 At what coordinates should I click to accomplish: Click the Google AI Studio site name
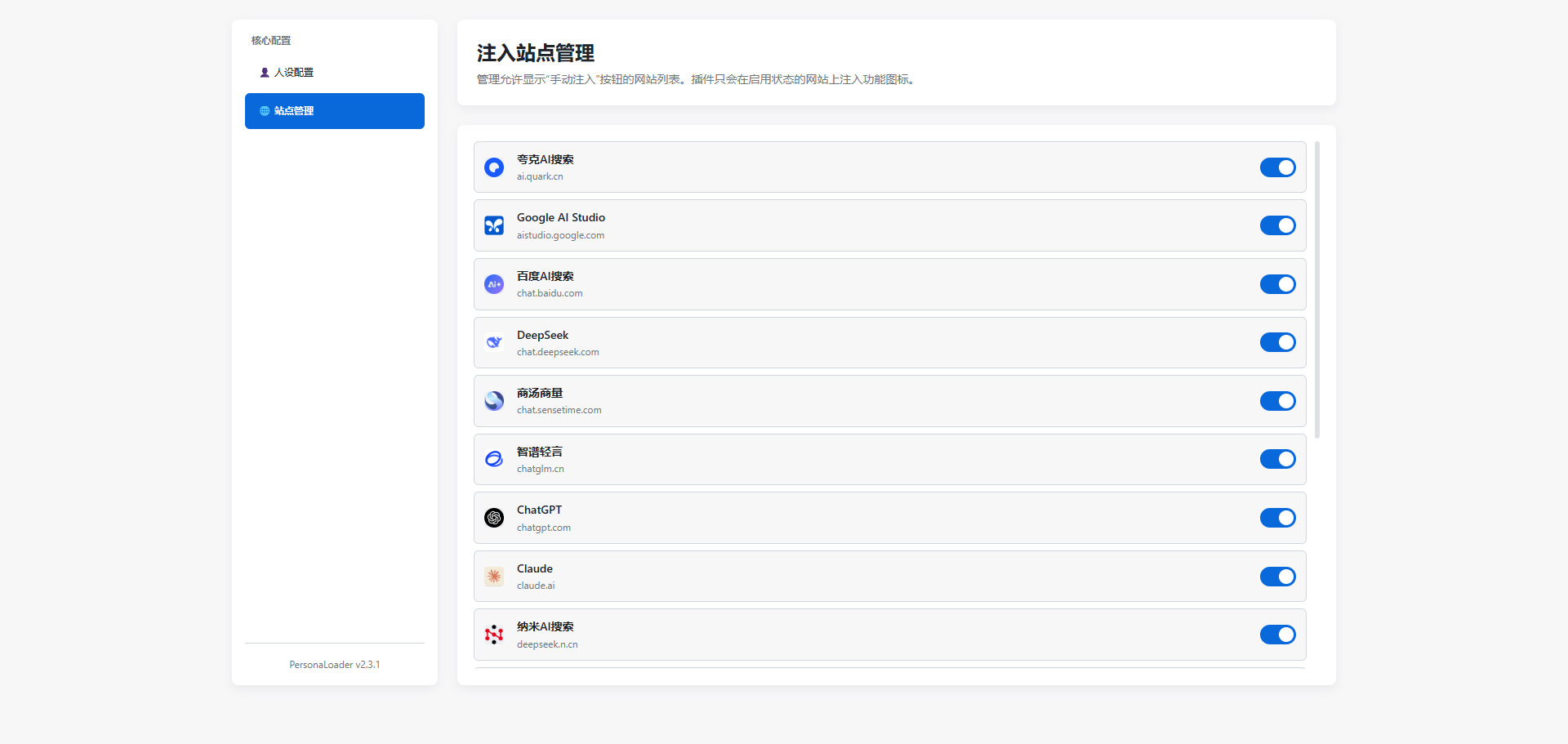[561, 217]
